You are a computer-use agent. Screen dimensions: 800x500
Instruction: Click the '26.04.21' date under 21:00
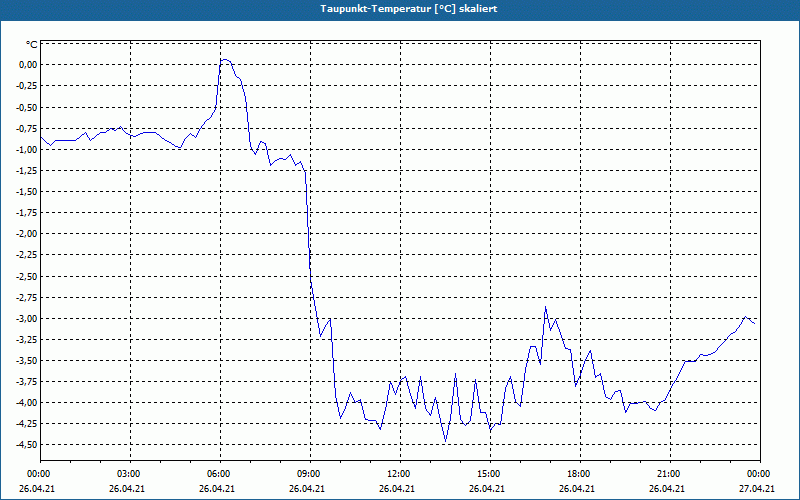tap(667, 489)
